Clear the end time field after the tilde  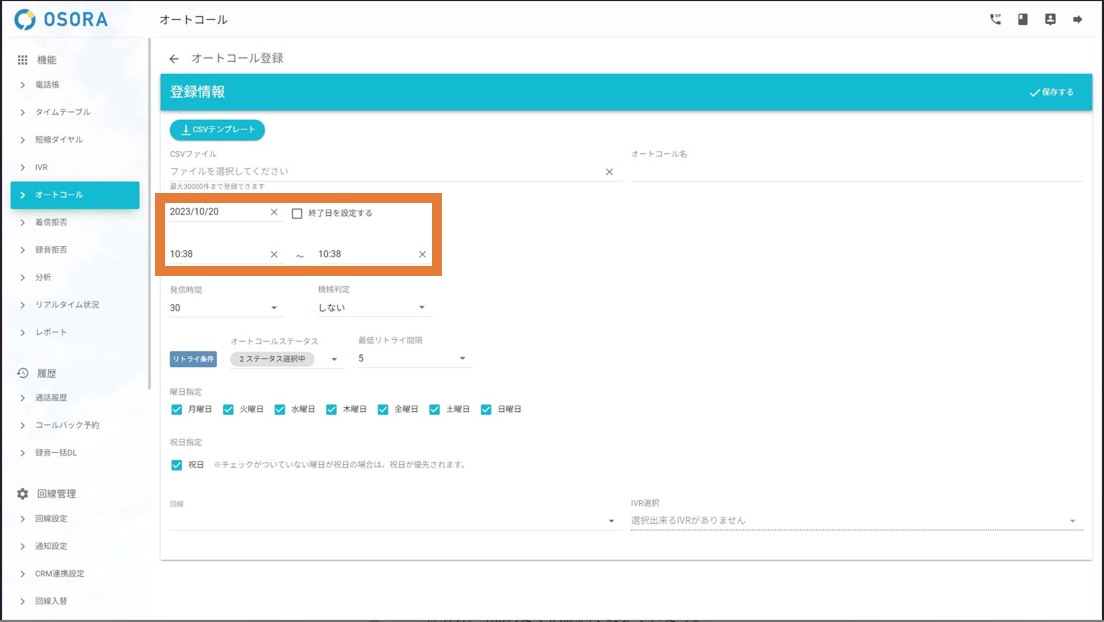tap(422, 254)
